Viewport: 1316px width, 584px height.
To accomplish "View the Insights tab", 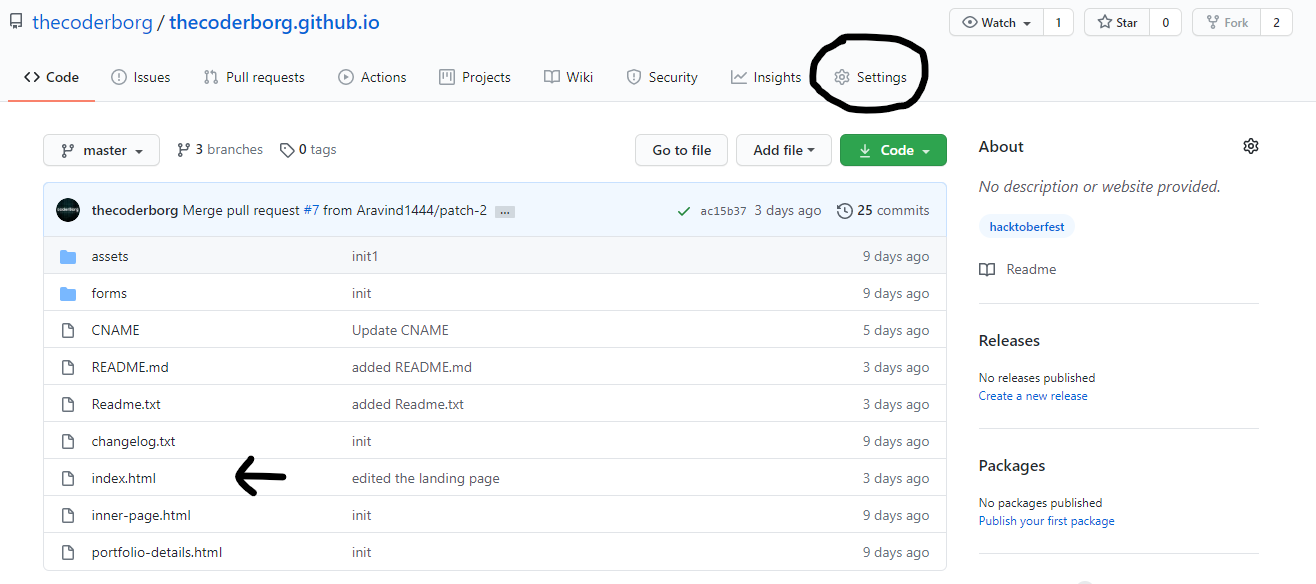I will coord(766,77).
